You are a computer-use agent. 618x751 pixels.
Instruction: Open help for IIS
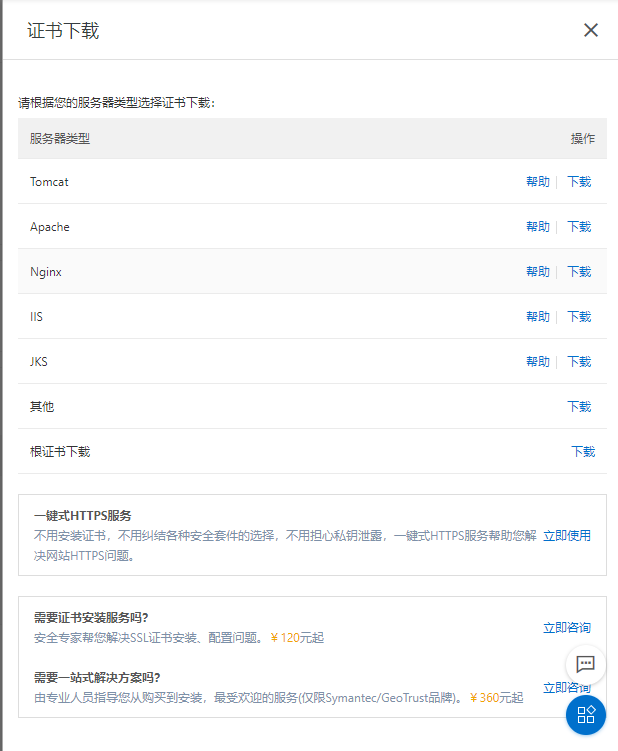(x=538, y=317)
